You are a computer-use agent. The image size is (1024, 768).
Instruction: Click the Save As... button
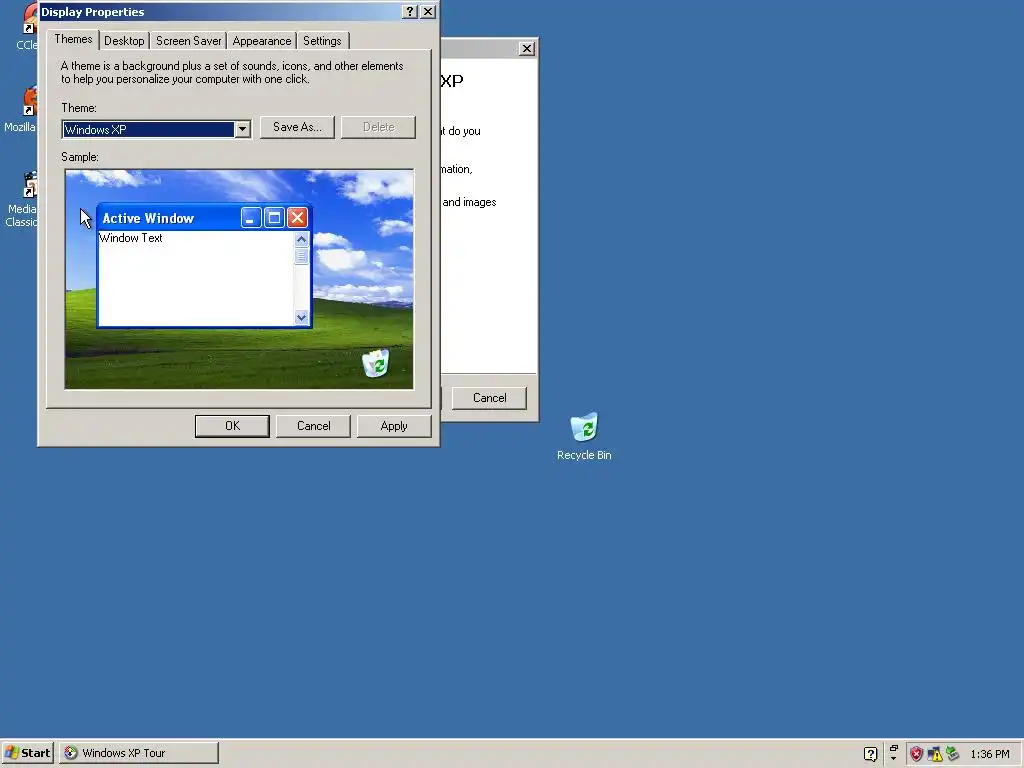pos(297,127)
